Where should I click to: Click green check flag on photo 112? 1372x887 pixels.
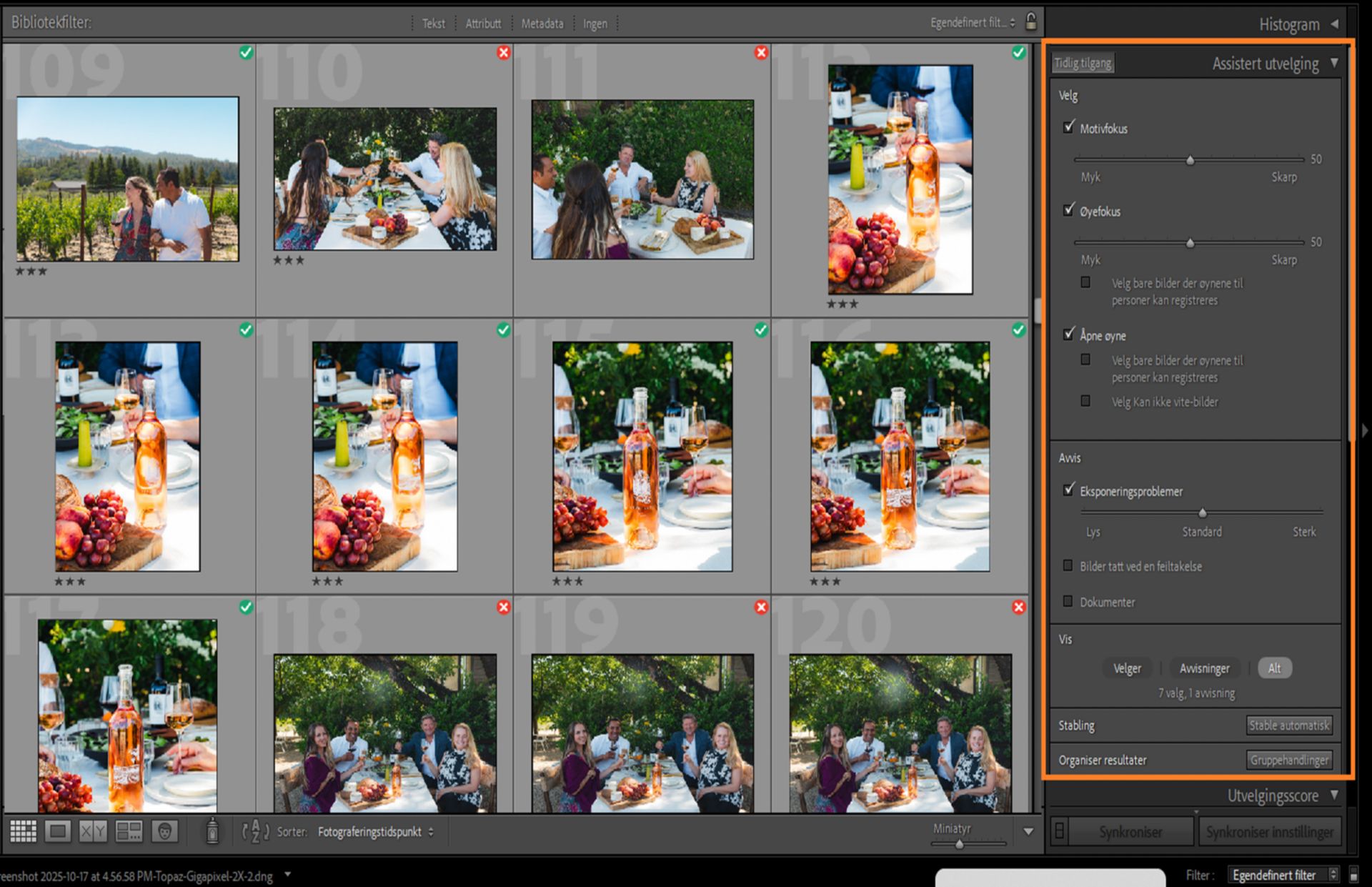pos(1019,52)
